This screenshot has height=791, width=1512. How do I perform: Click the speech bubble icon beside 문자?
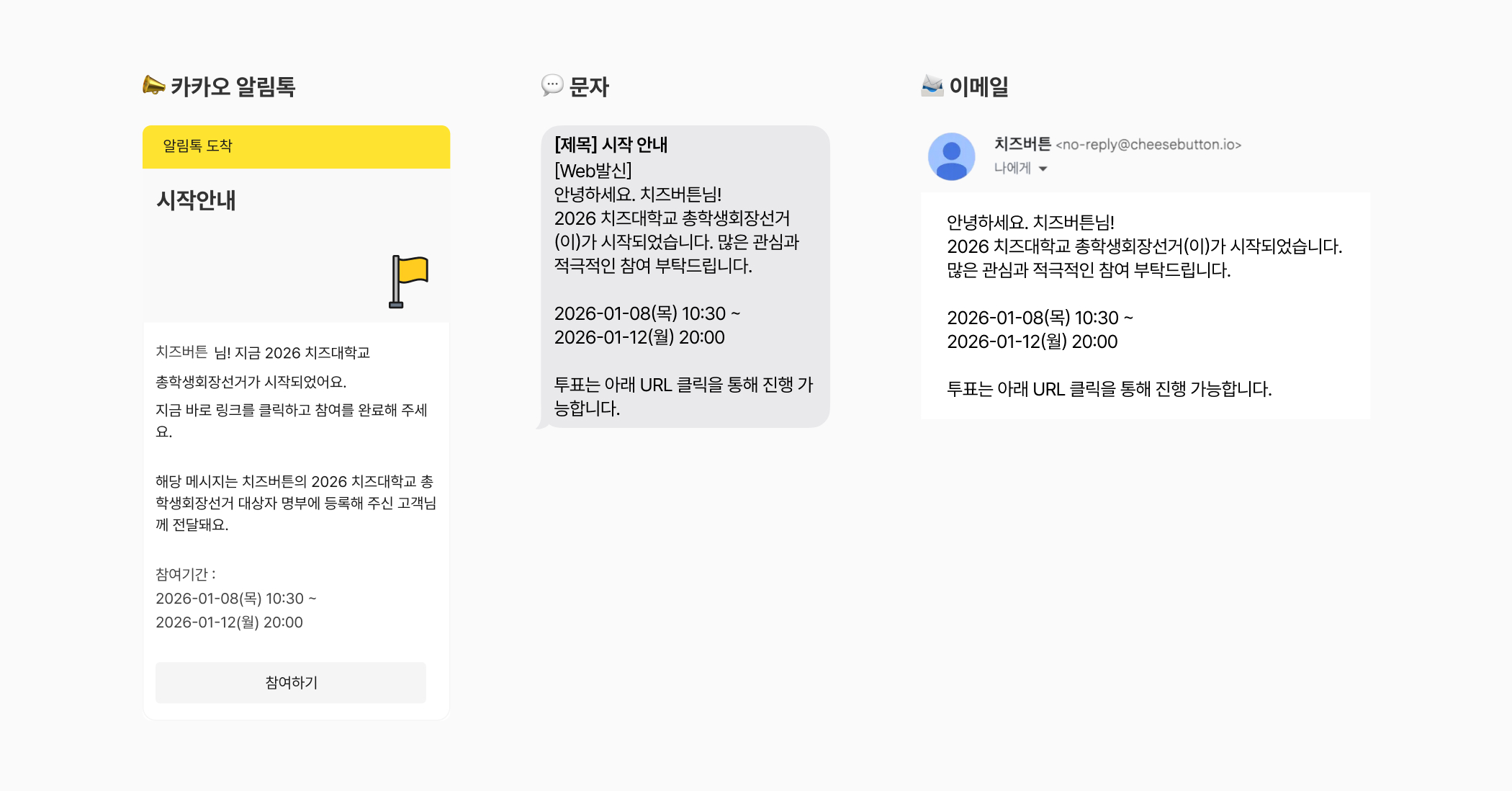tap(552, 86)
